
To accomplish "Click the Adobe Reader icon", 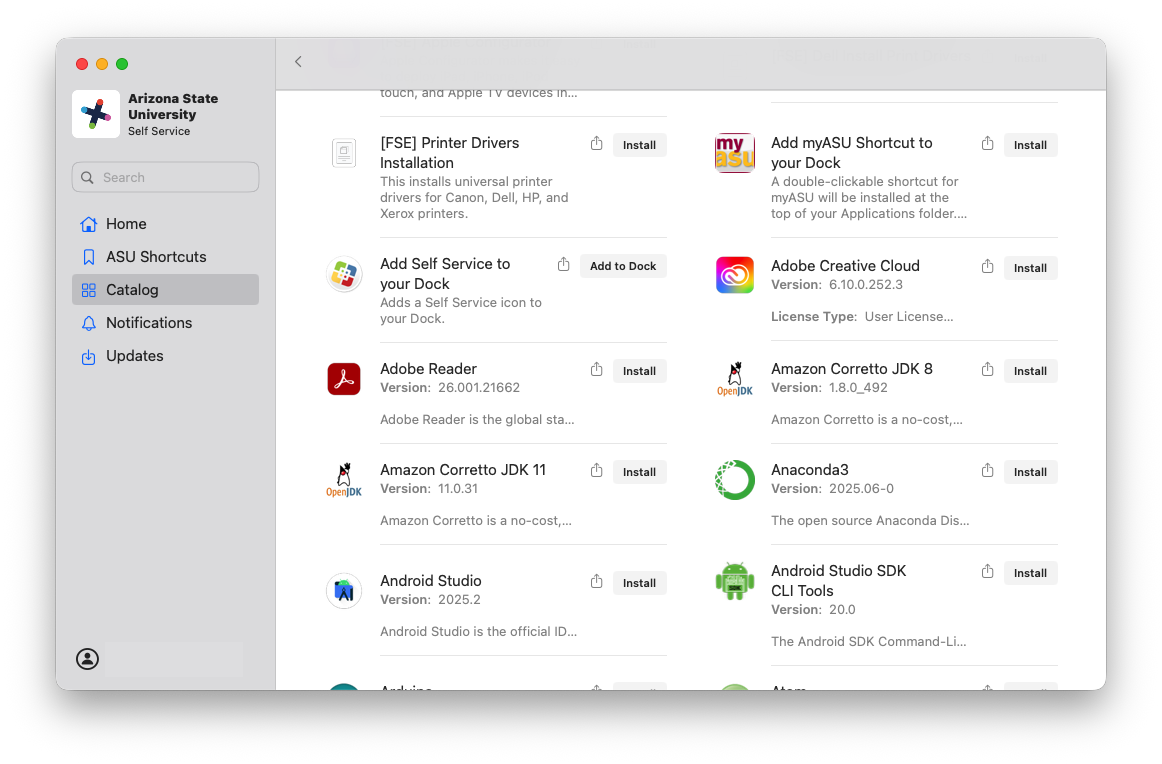I will (344, 379).
